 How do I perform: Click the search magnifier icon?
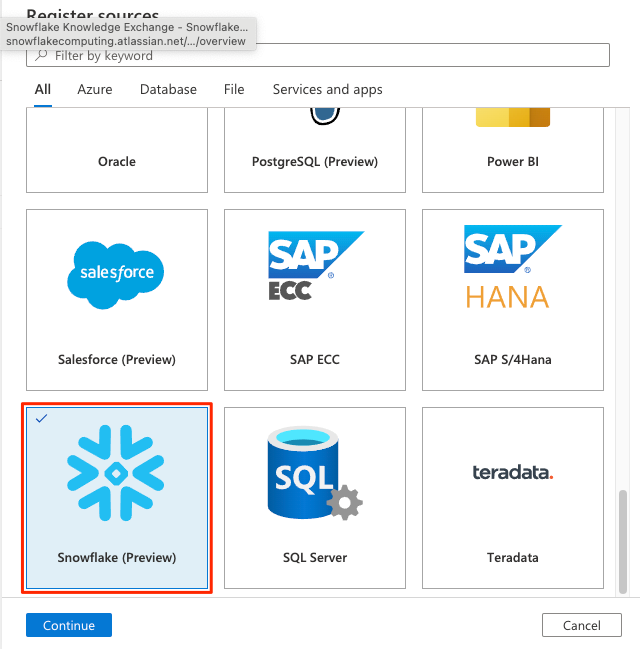coord(41,55)
